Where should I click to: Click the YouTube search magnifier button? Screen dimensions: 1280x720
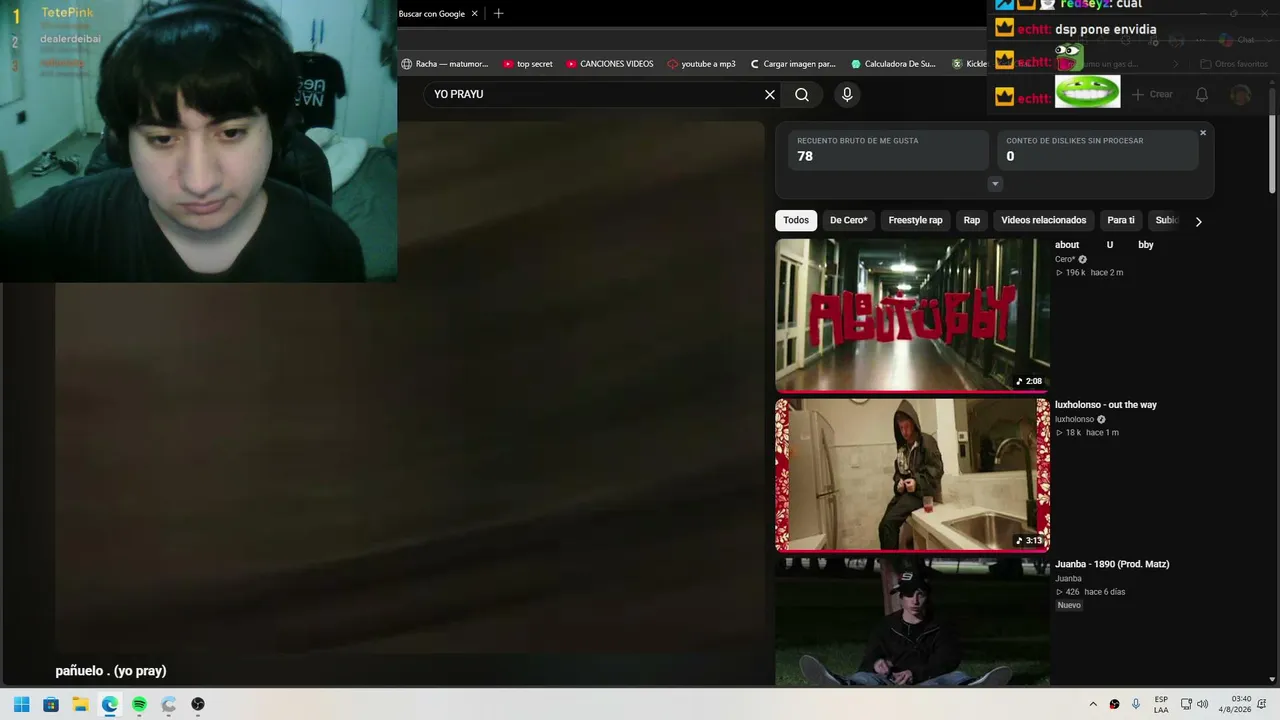802,95
